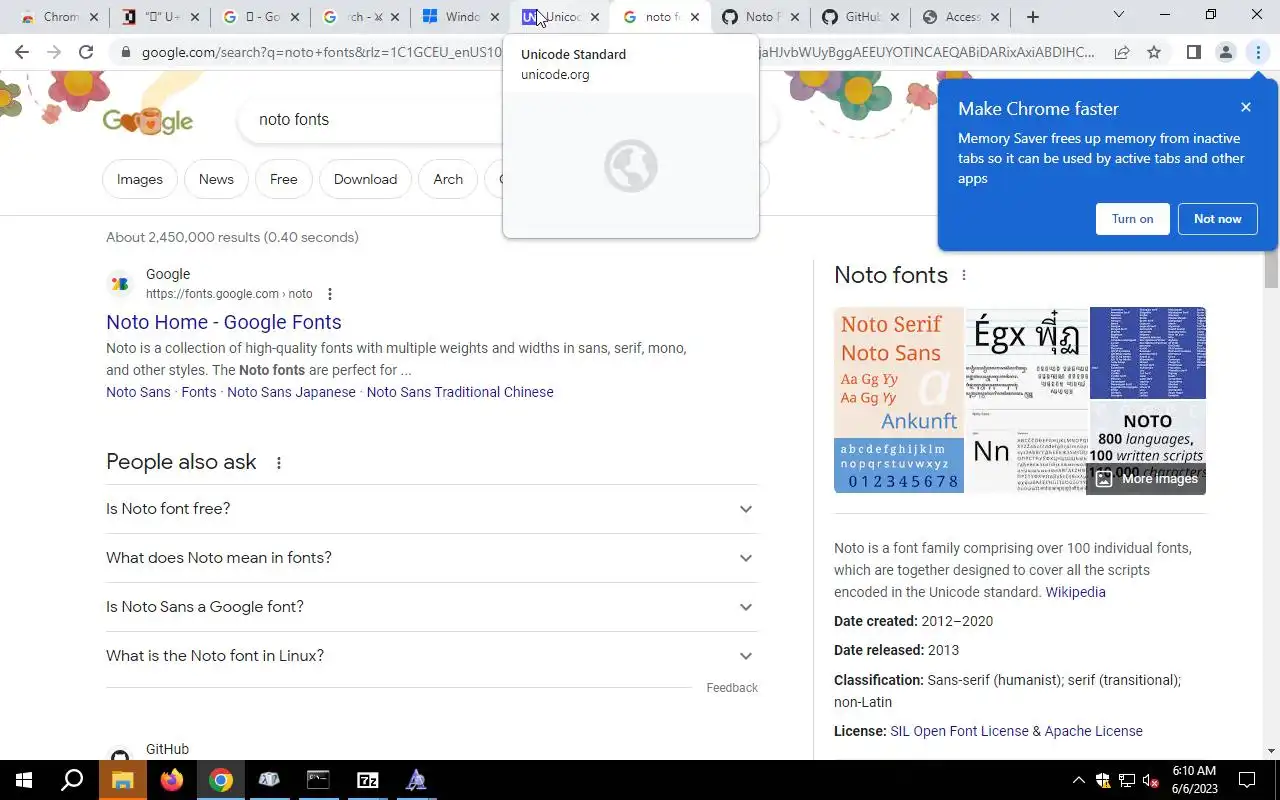Open SIL Open Font License link

pos(959,731)
